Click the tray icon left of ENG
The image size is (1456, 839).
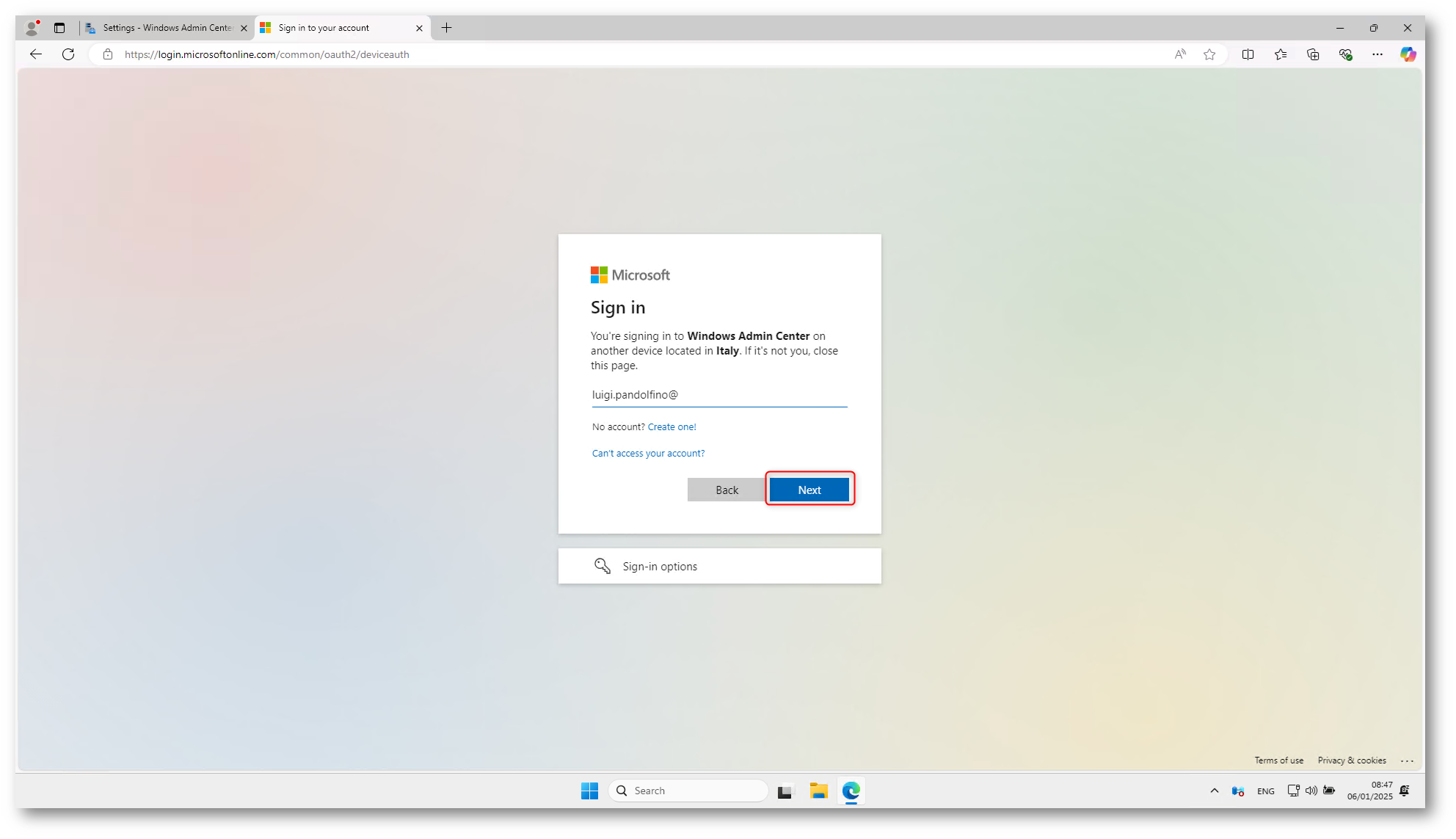pyautogui.click(x=1238, y=791)
